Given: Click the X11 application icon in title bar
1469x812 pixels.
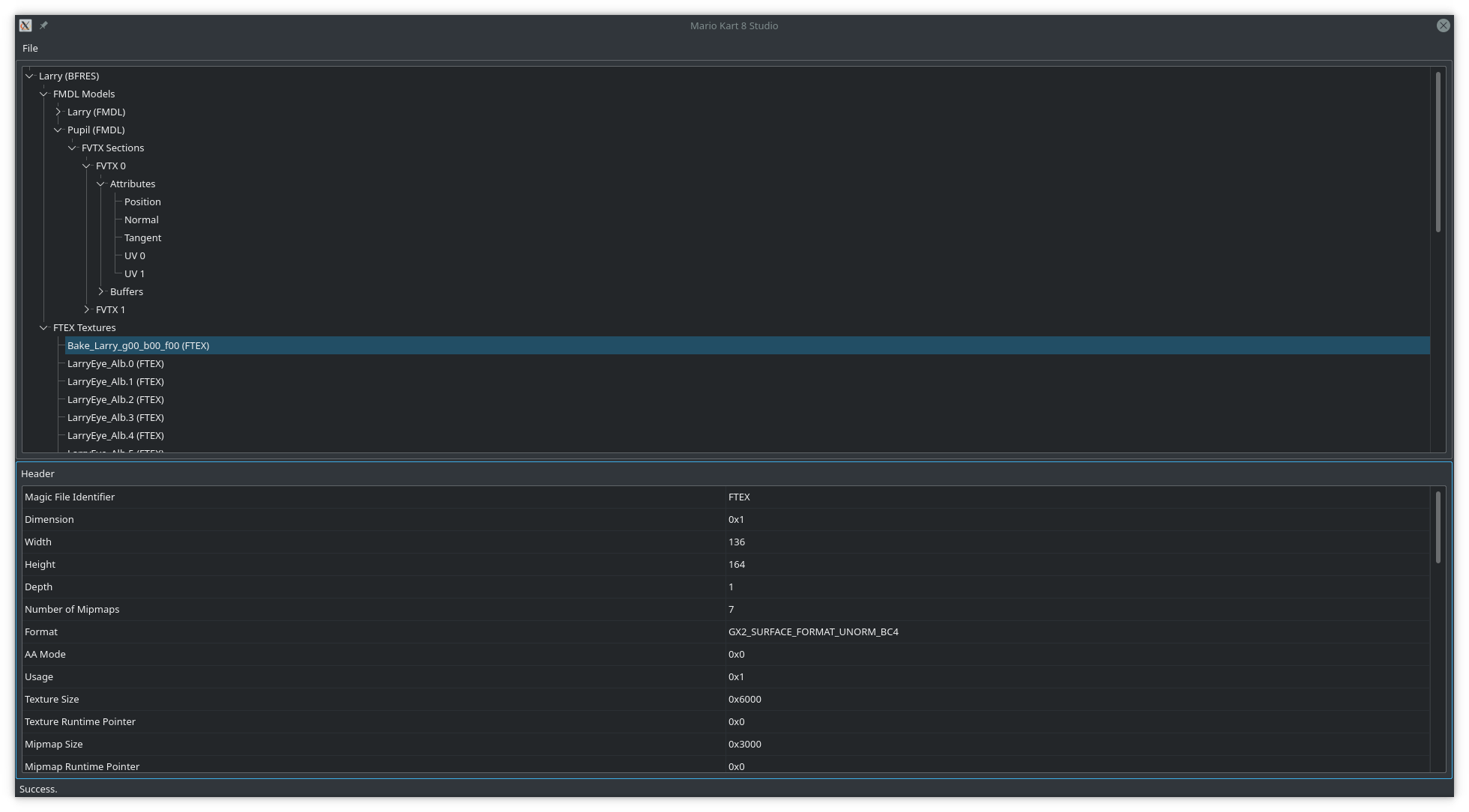Looking at the screenshot, I should coord(25,25).
